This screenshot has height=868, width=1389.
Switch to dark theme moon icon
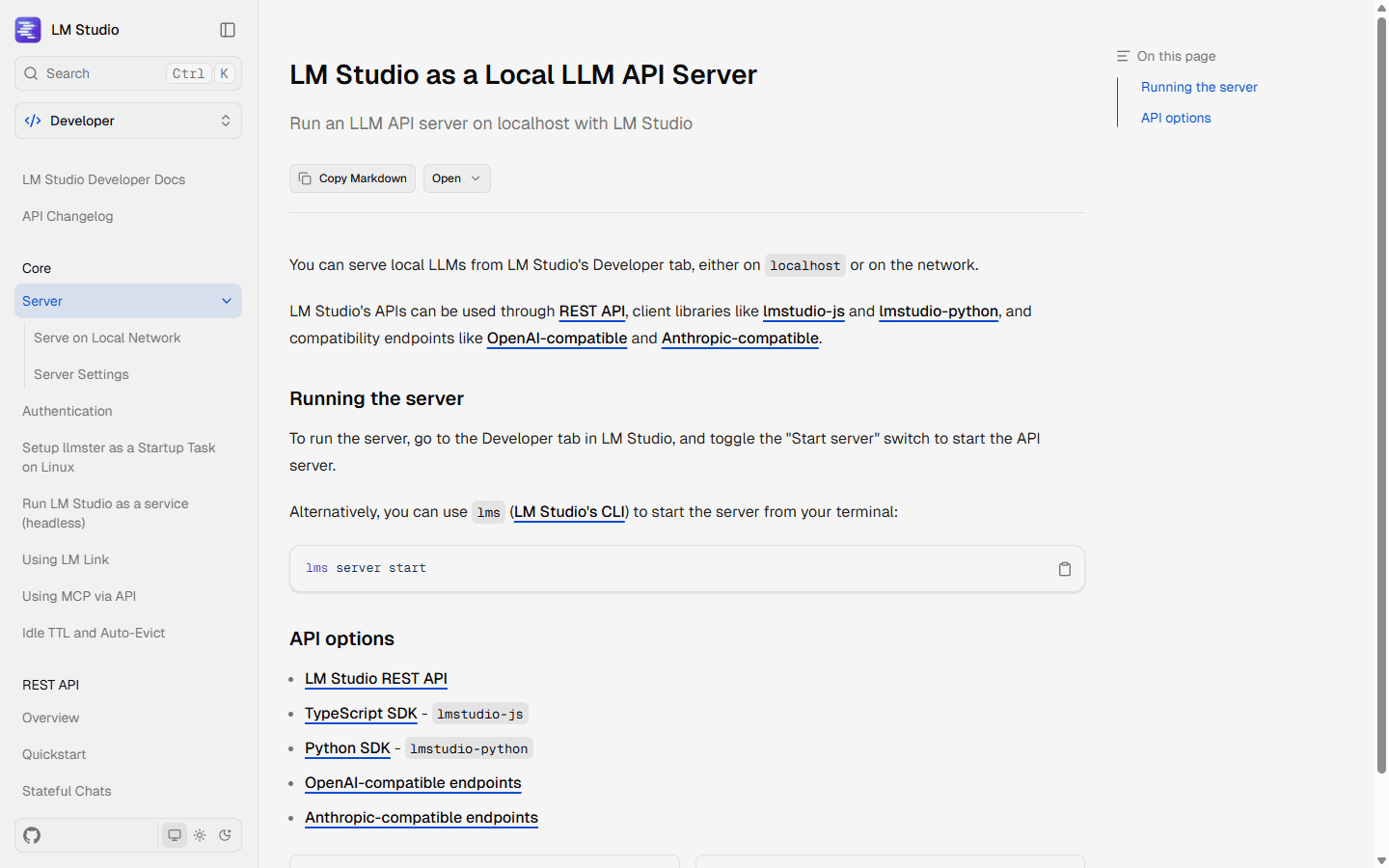225,835
